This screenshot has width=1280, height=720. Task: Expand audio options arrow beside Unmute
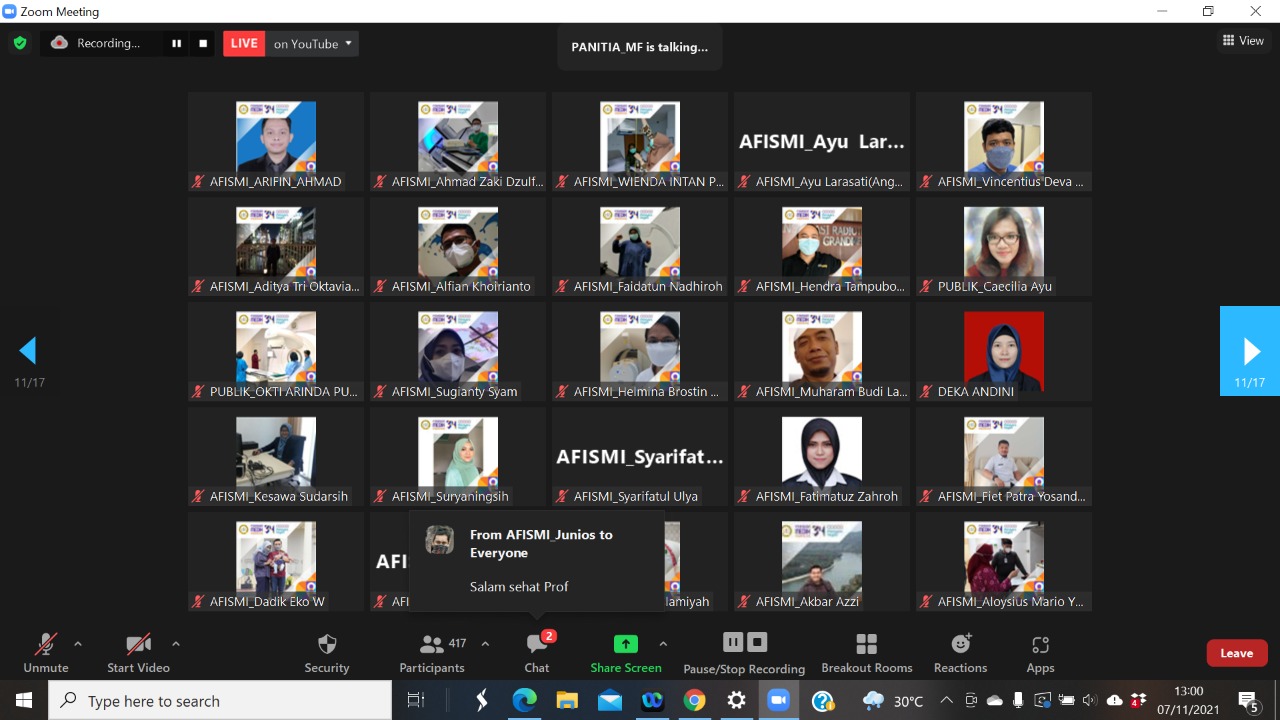[x=78, y=644]
